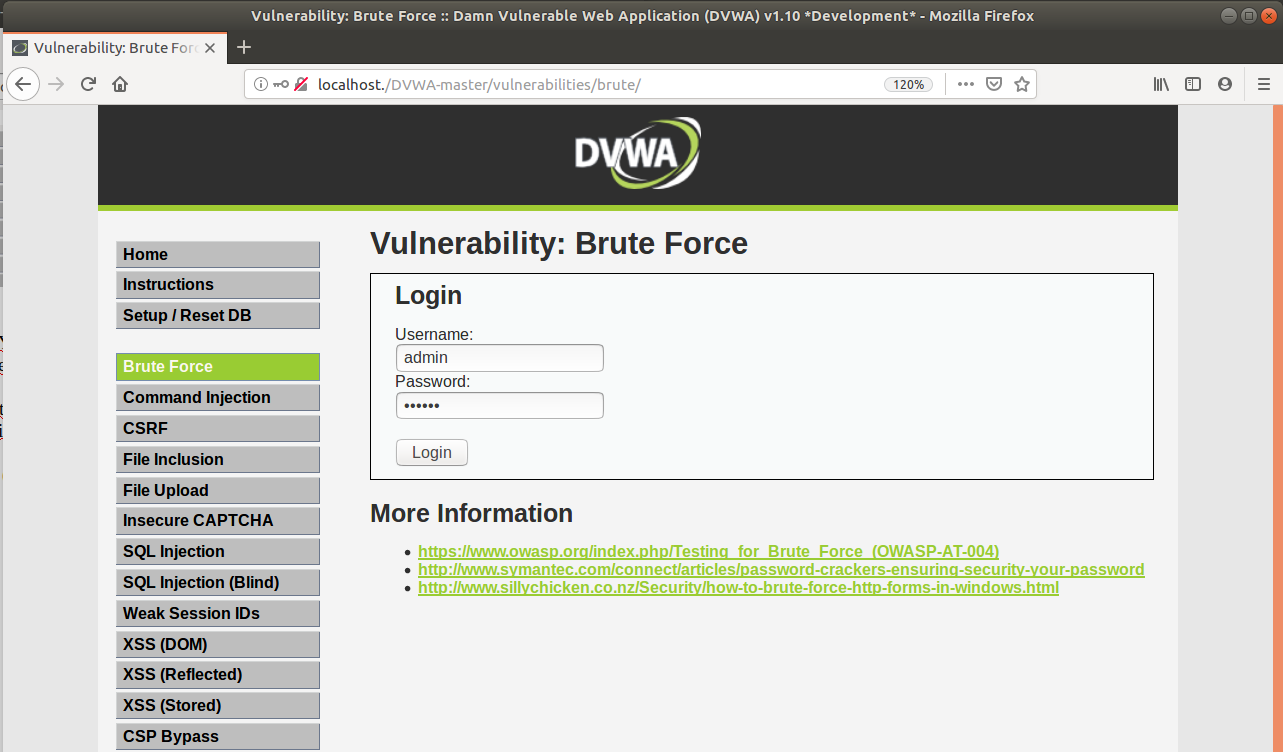Open SQL Injection (Blind) page
Viewport: 1283px width, 752px height.
pos(218,583)
